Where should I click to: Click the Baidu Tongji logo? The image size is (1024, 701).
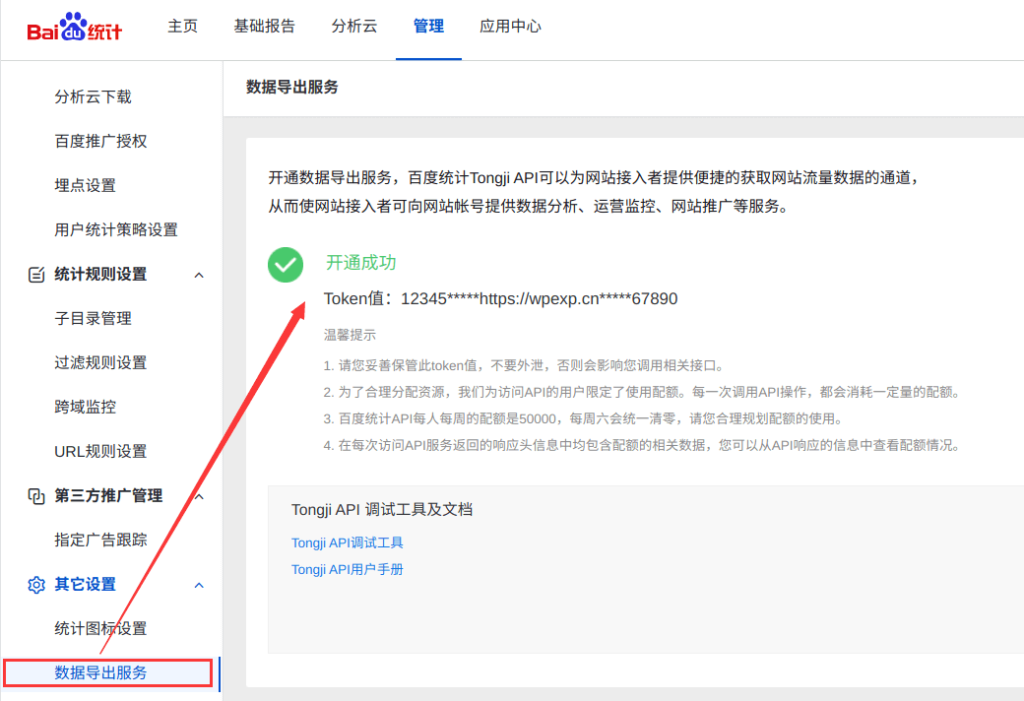(x=75, y=27)
